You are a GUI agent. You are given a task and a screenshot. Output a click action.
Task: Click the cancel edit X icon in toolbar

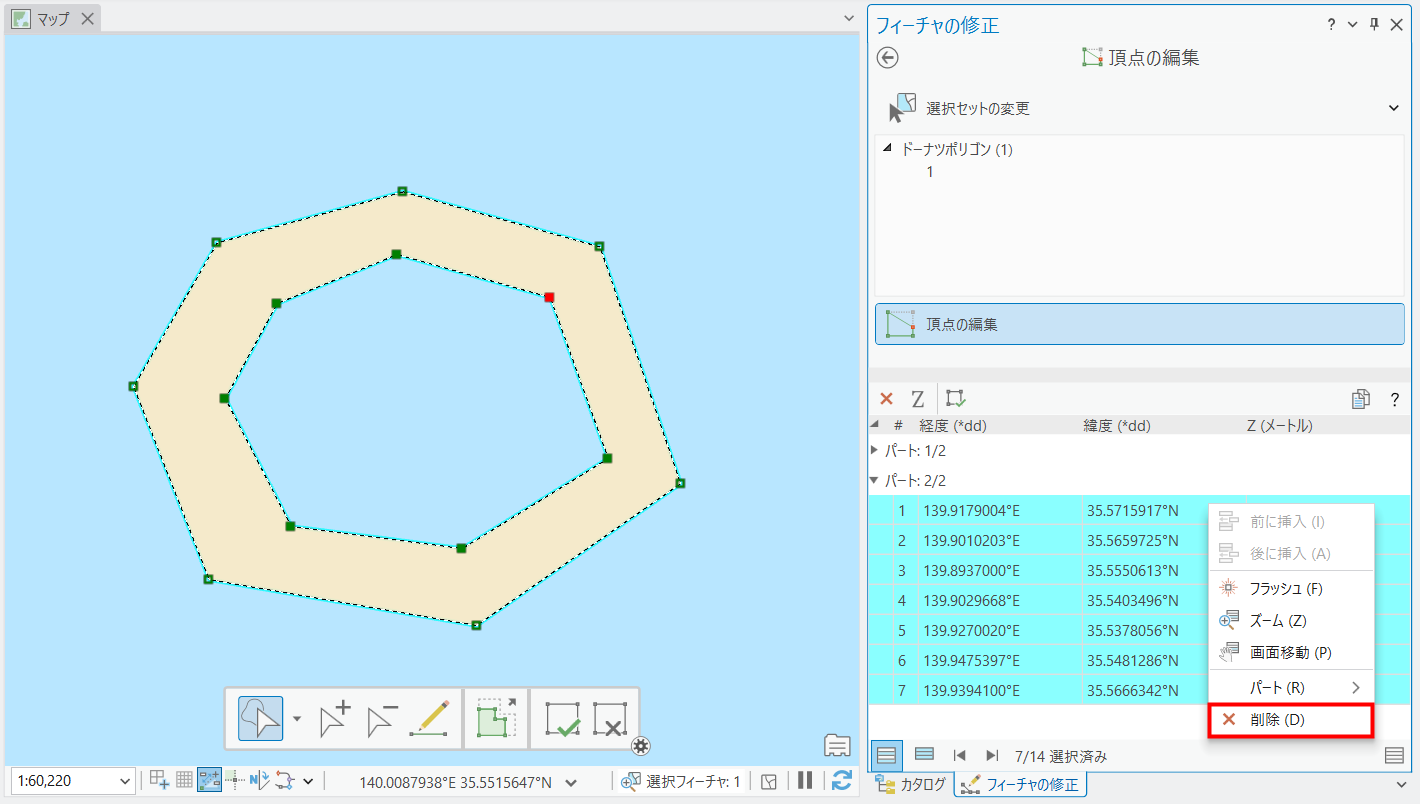click(x=609, y=719)
